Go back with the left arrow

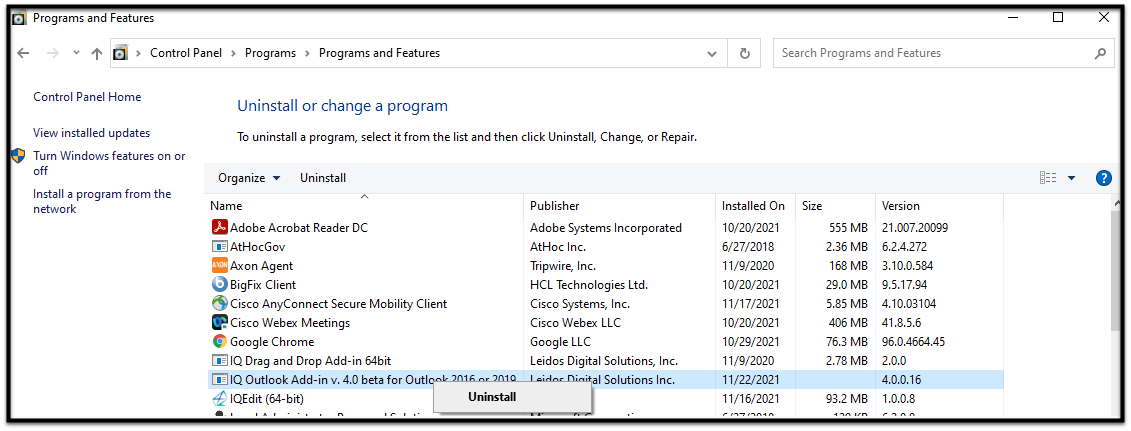(x=23, y=53)
